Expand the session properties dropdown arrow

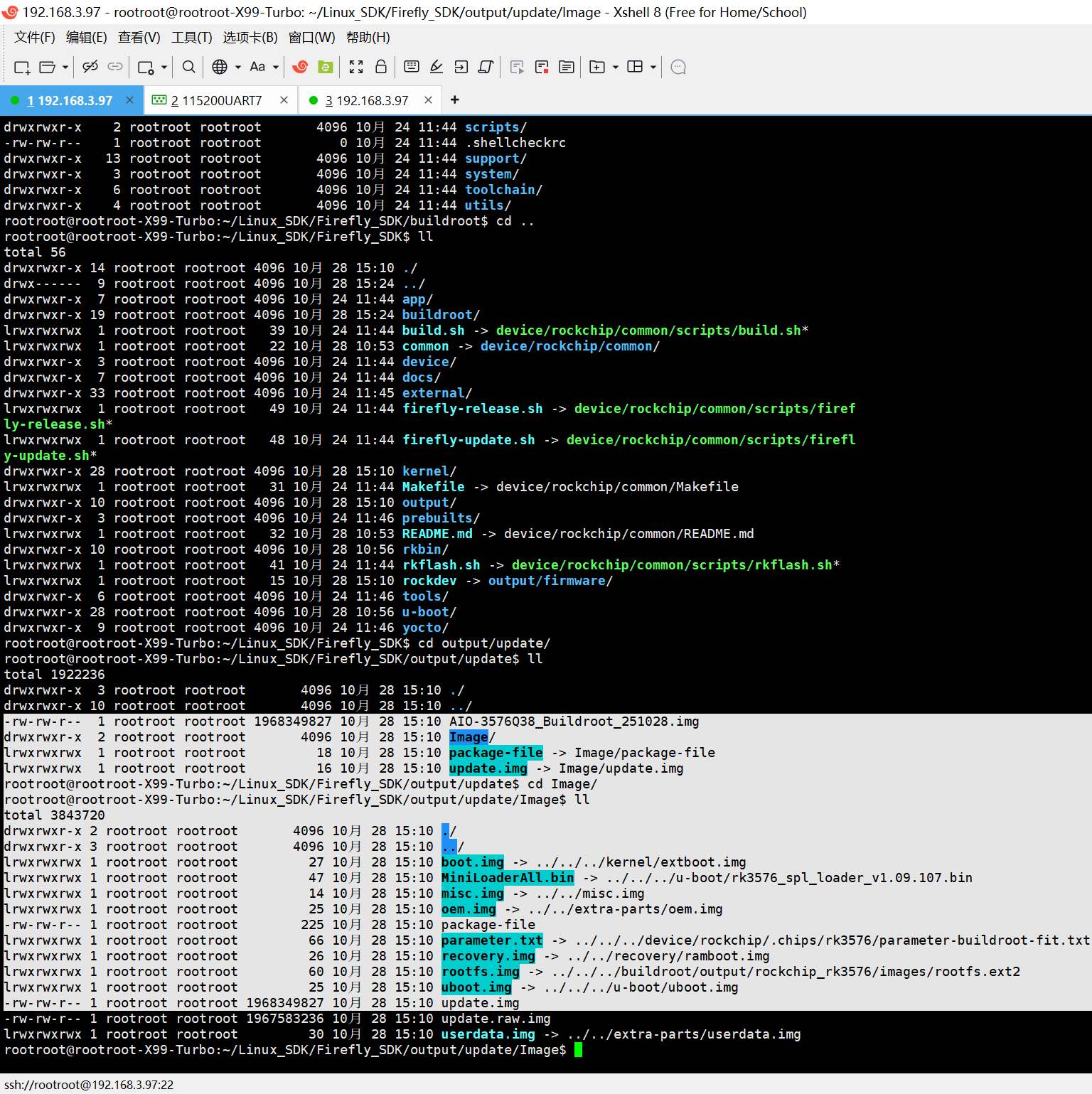click(164, 67)
